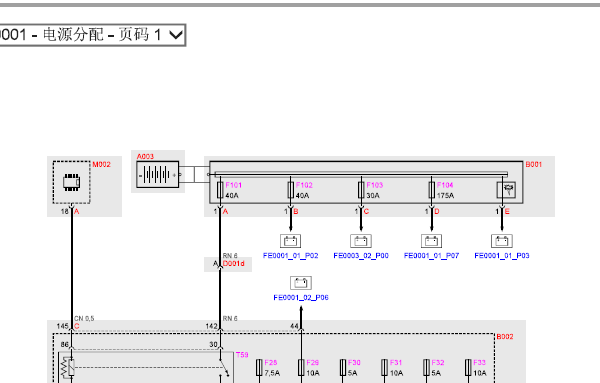Select fuse F102 40A symbol
Viewport: 600px width, 383px height.
coord(290,190)
